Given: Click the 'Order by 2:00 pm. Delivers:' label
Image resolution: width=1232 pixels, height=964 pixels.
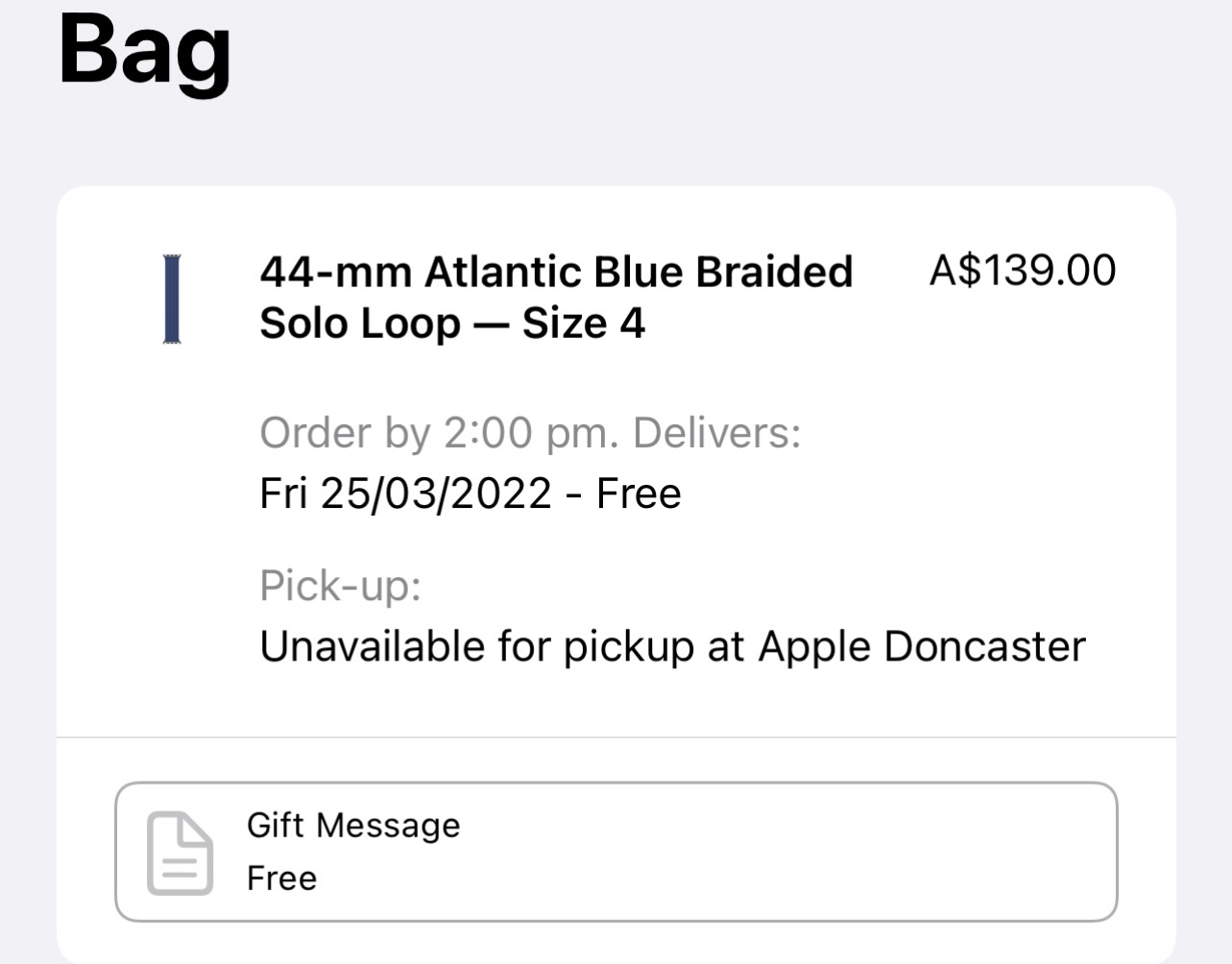Looking at the screenshot, I should pyautogui.click(x=530, y=433).
